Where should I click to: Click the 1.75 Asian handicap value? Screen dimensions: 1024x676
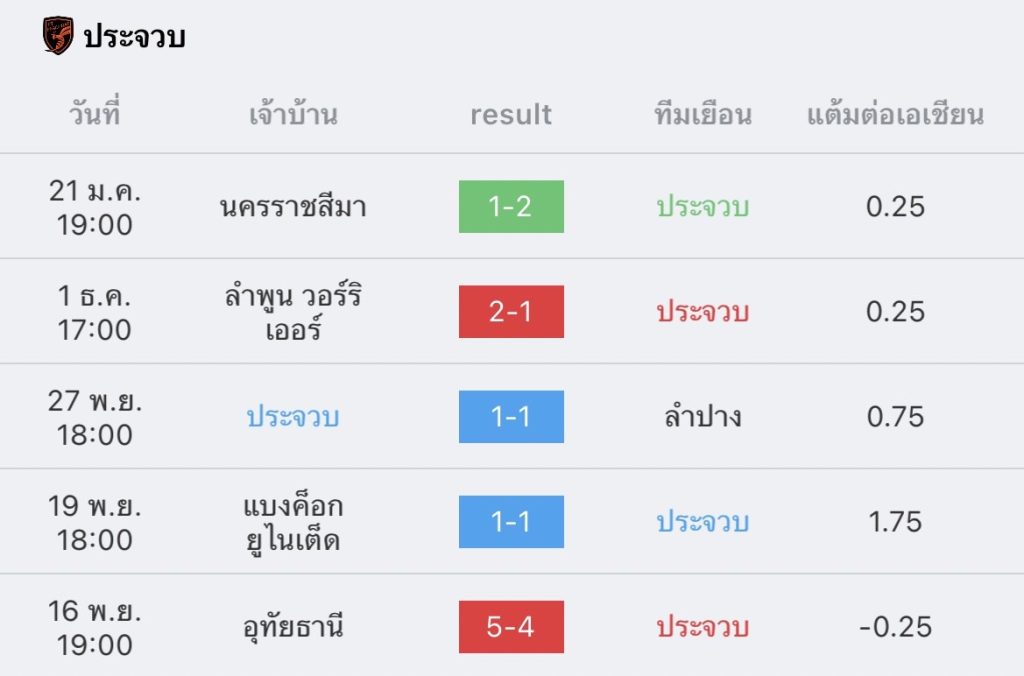(895, 522)
